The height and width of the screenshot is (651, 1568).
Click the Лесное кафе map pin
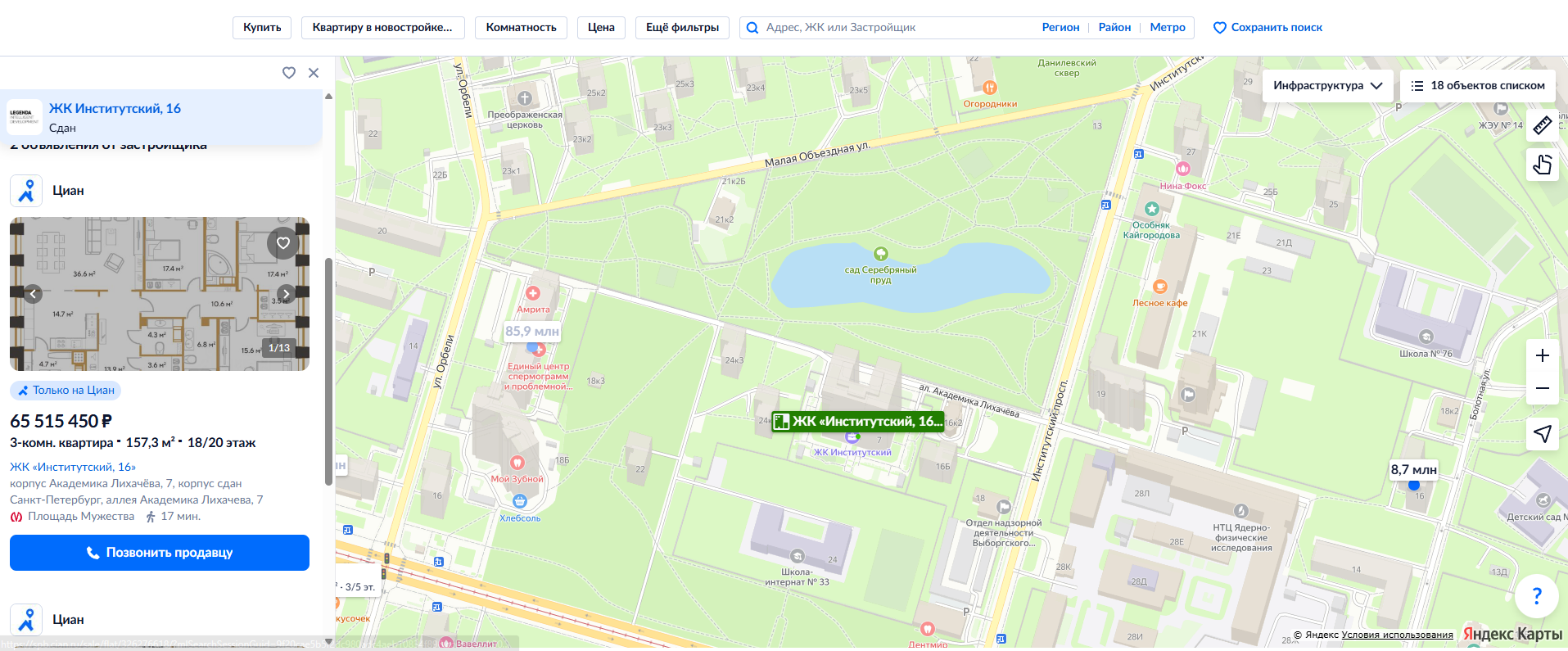(1159, 287)
